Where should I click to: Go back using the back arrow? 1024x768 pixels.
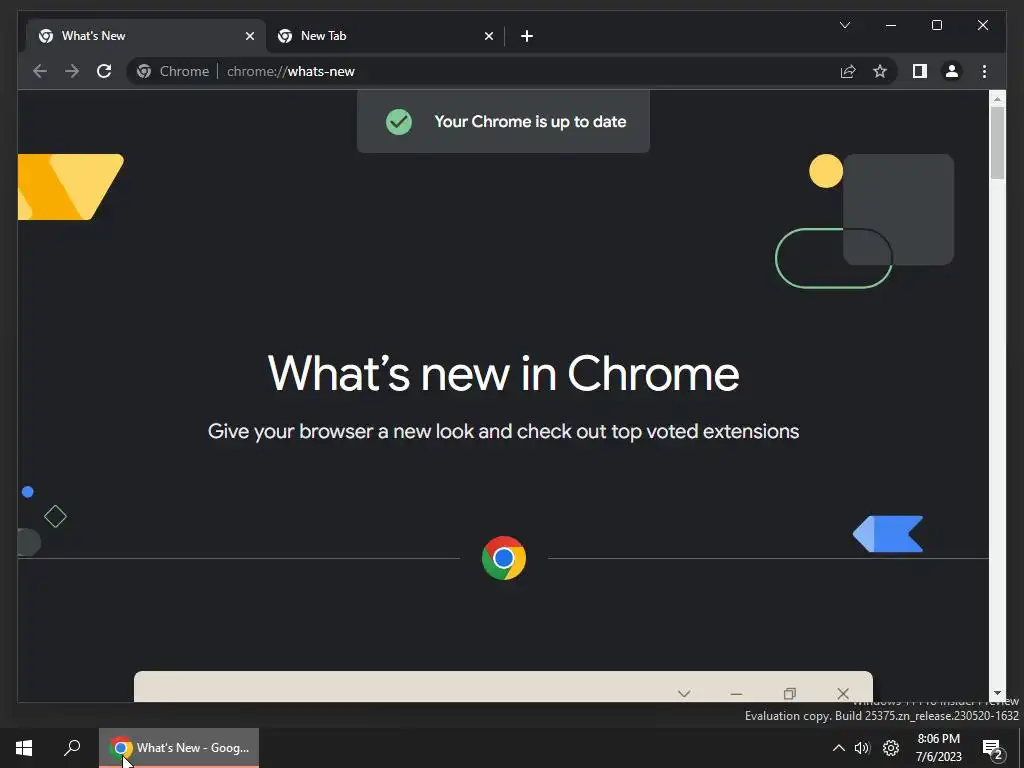(x=40, y=71)
